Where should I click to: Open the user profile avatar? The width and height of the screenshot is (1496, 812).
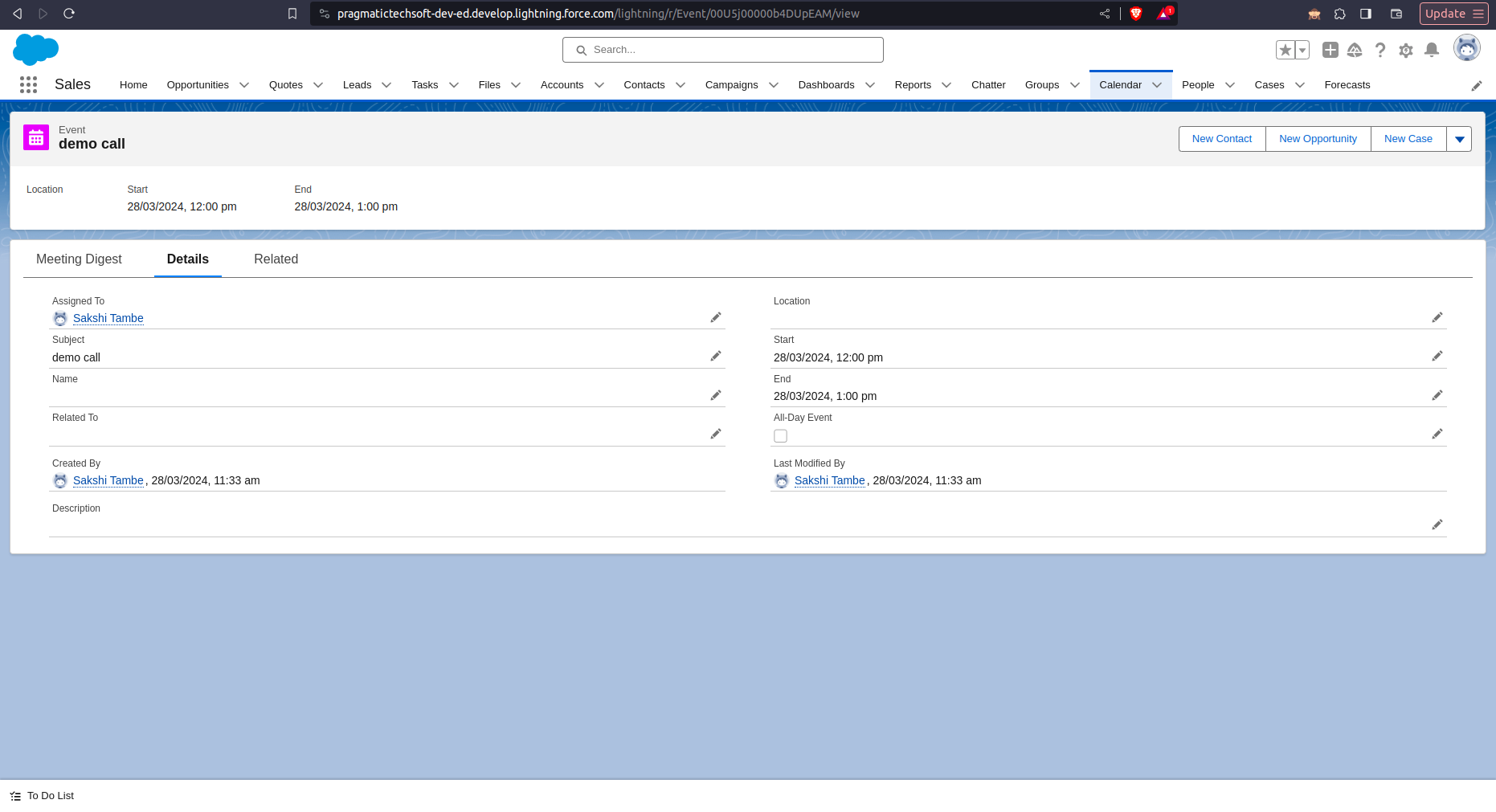pos(1467,48)
